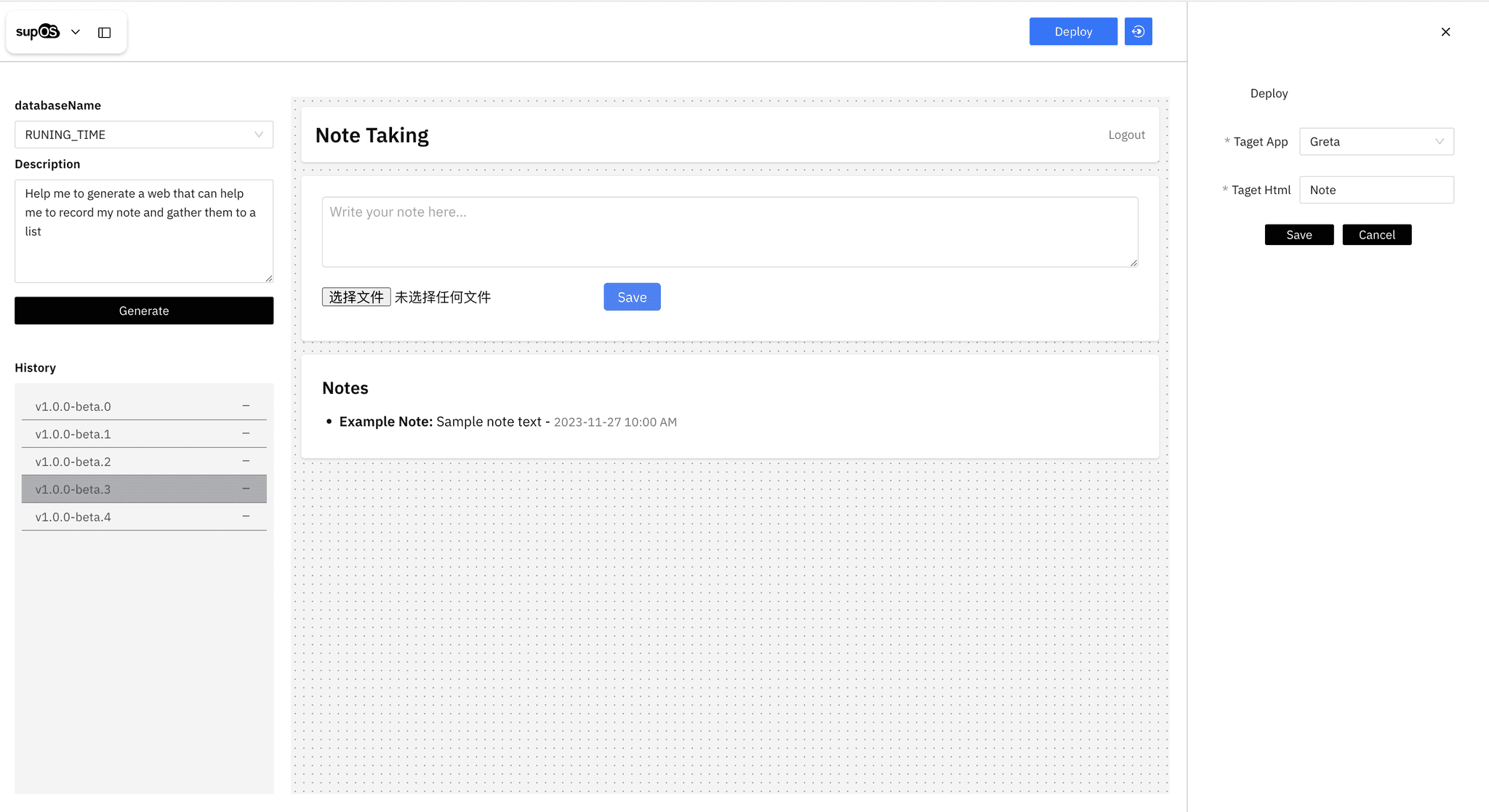Screen dimensions: 1489x812
Task: Click the supOS logo
Action: click(x=38, y=32)
